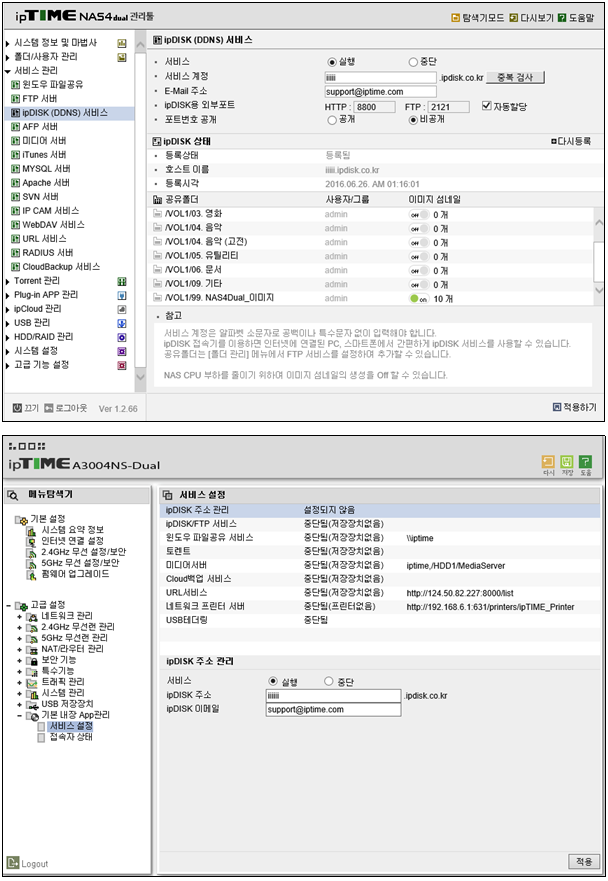Screen dimensions: 608x881
Task: Select 실행 radio under ipDISK 주소 관리
Action: click(273, 681)
